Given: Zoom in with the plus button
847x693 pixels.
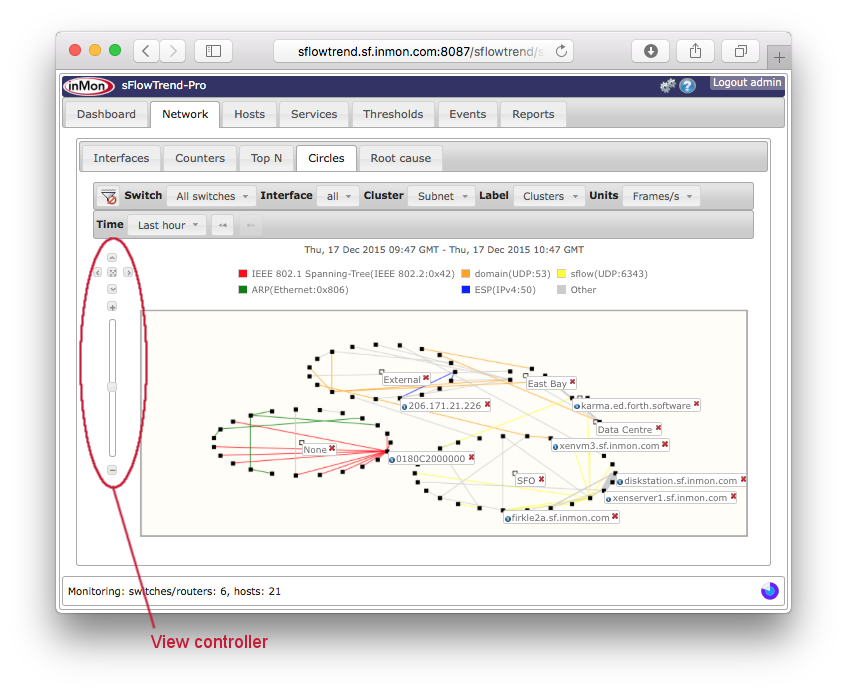Looking at the screenshot, I should [112, 307].
